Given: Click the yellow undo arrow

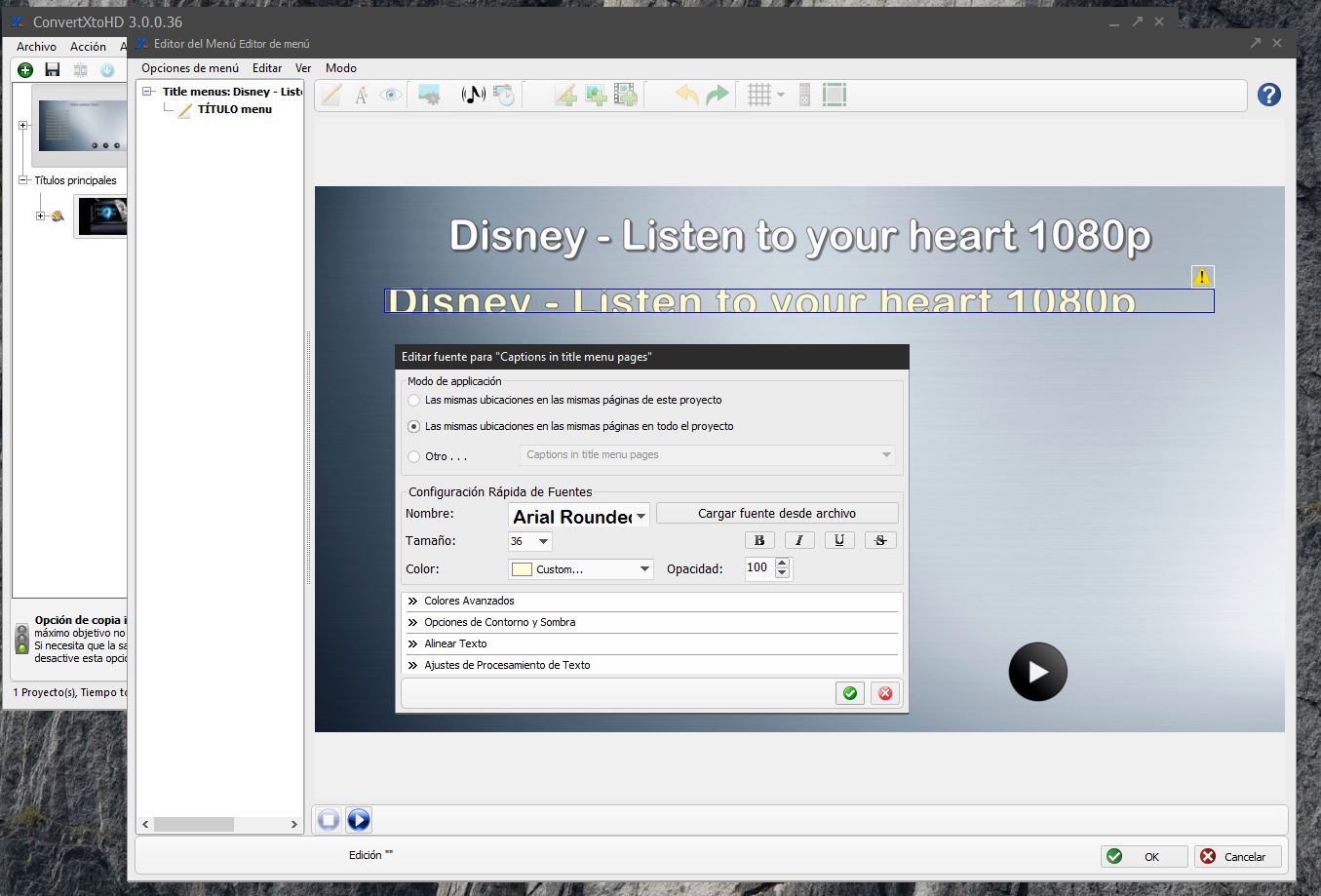Looking at the screenshot, I should [687, 95].
